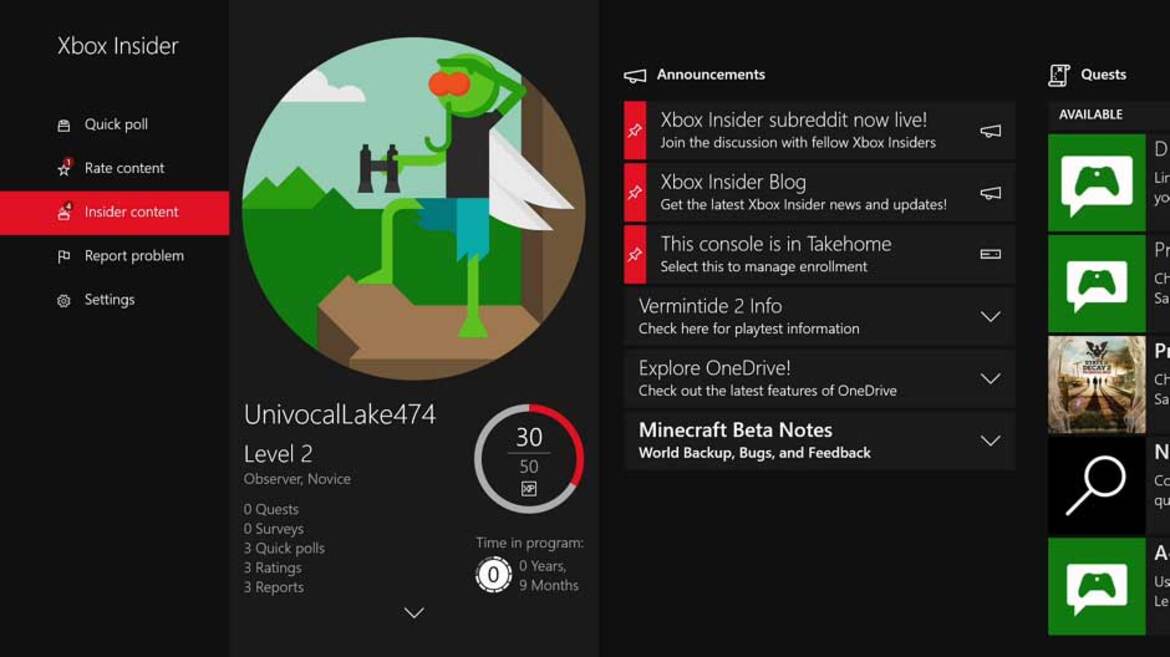Click the Announcements section heading
The width and height of the screenshot is (1170, 657).
[710, 75]
